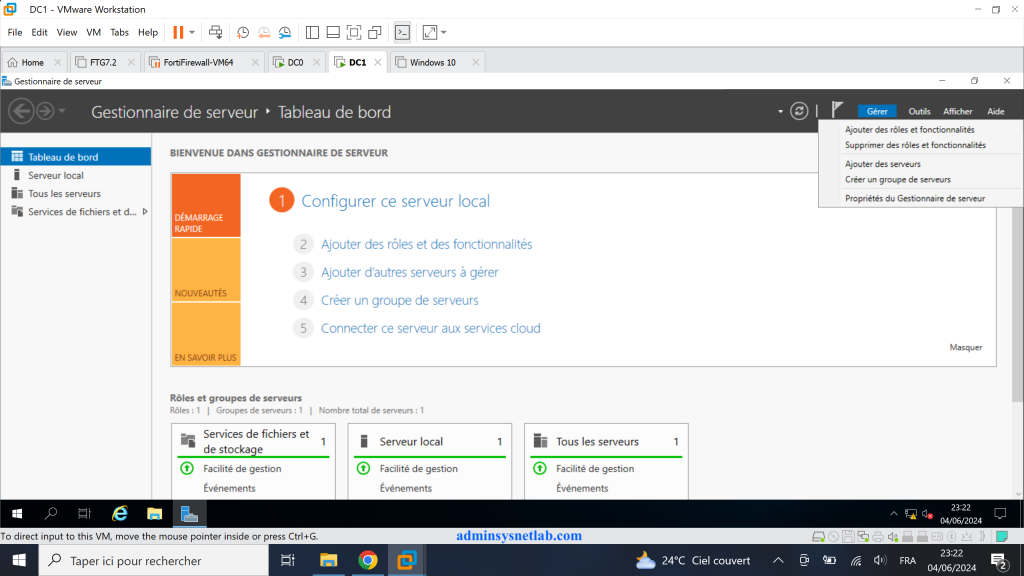This screenshot has width=1024, height=576.
Task: Click Ajouter des rôles et des fonctionnalités link
Action: pos(426,244)
